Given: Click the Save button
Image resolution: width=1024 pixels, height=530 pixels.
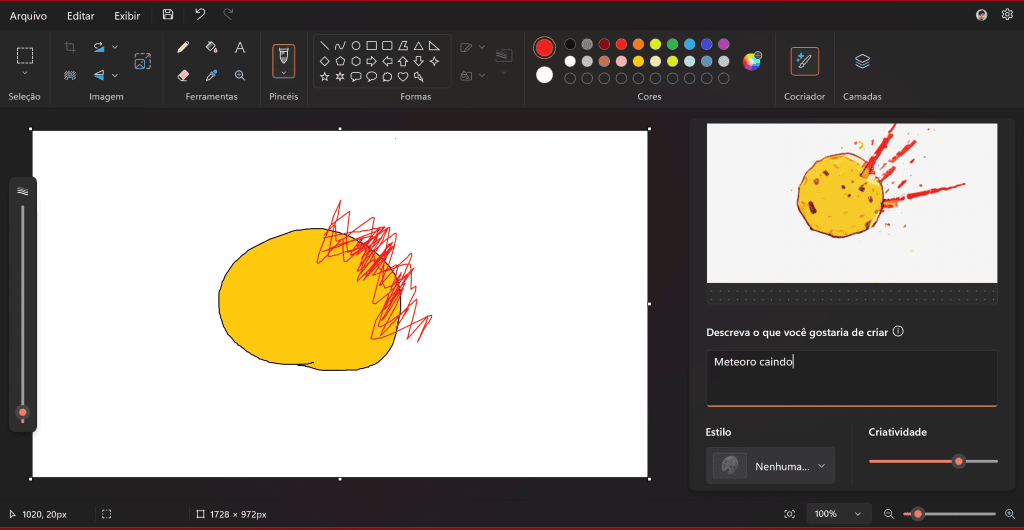Looking at the screenshot, I should [x=168, y=15].
